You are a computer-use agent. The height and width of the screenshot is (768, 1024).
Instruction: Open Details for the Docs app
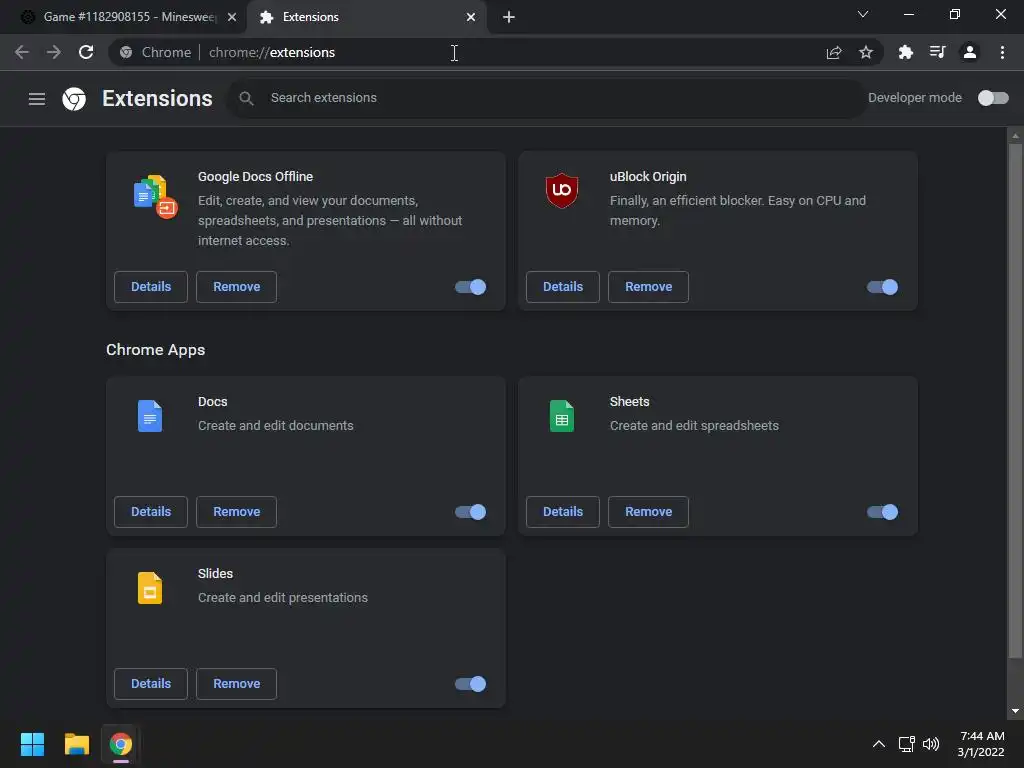[x=151, y=512]
